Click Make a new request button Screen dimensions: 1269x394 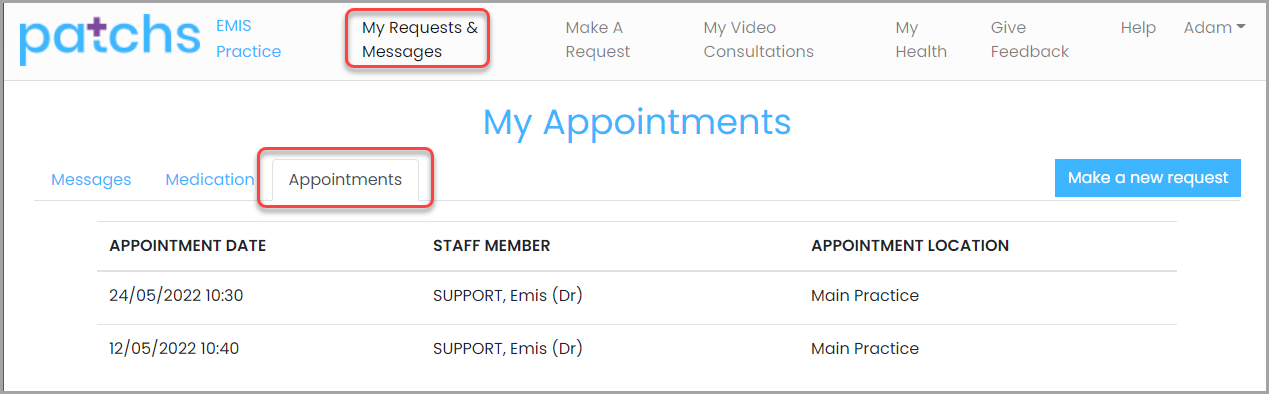1148,178
